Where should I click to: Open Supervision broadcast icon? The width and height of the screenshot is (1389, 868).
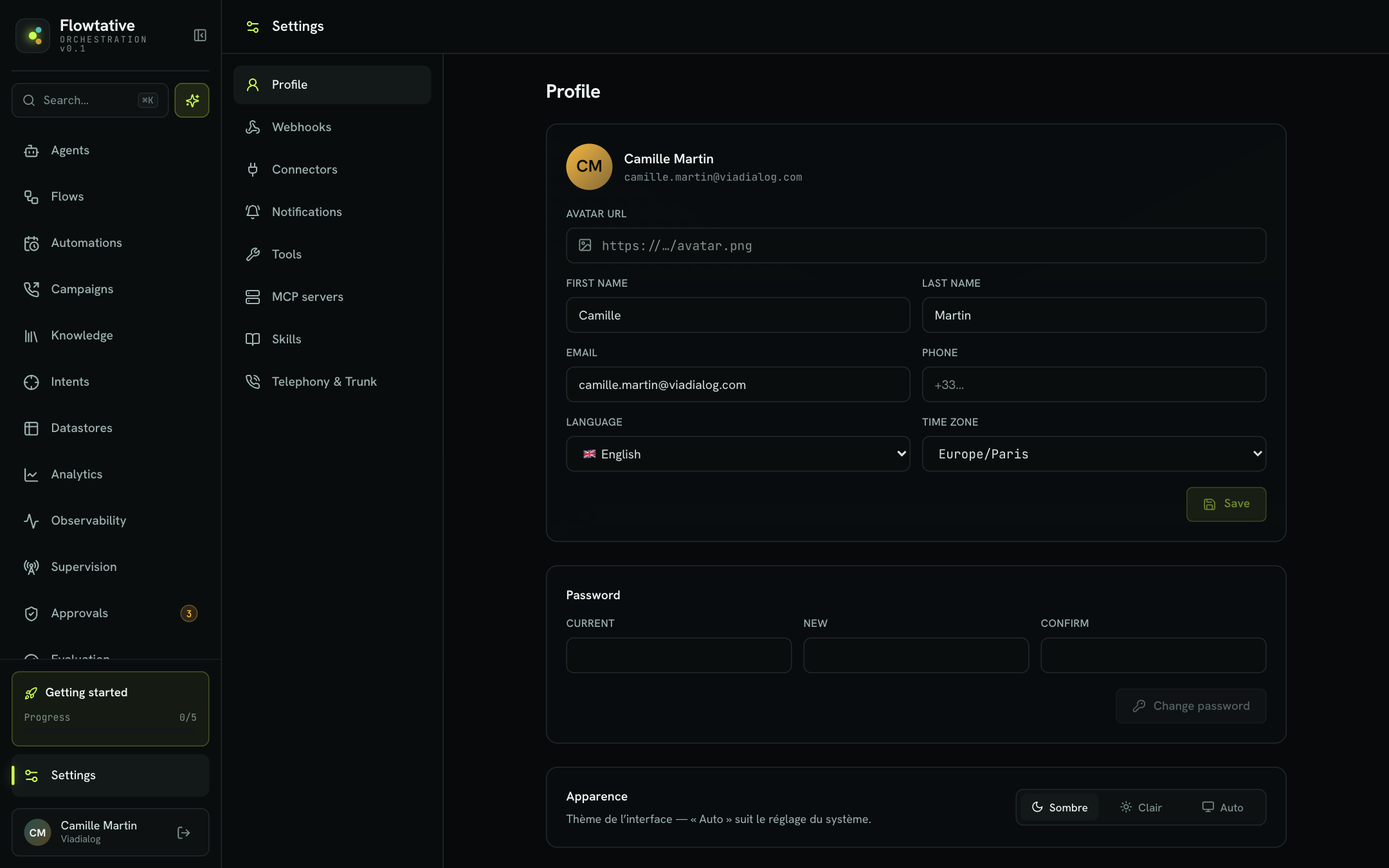point(32,567)
